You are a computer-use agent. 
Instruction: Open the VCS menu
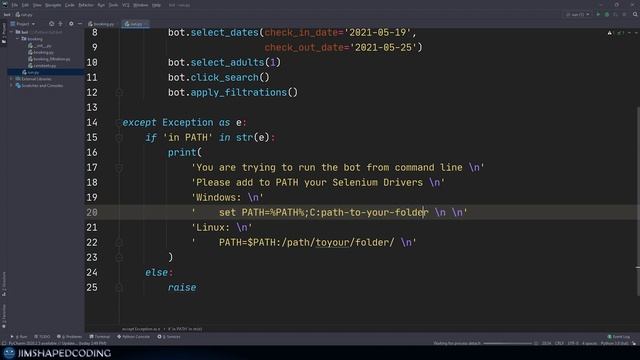click(126, 5)
